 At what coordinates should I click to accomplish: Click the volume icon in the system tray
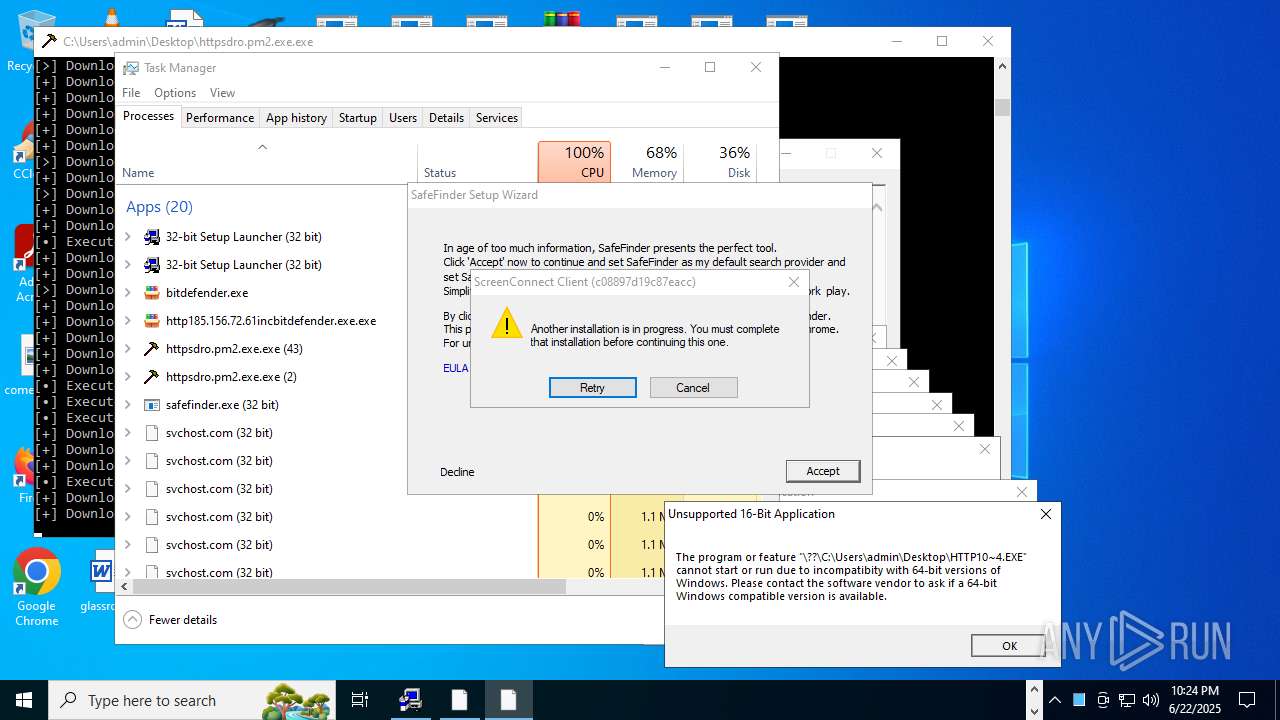point(1151,700)
